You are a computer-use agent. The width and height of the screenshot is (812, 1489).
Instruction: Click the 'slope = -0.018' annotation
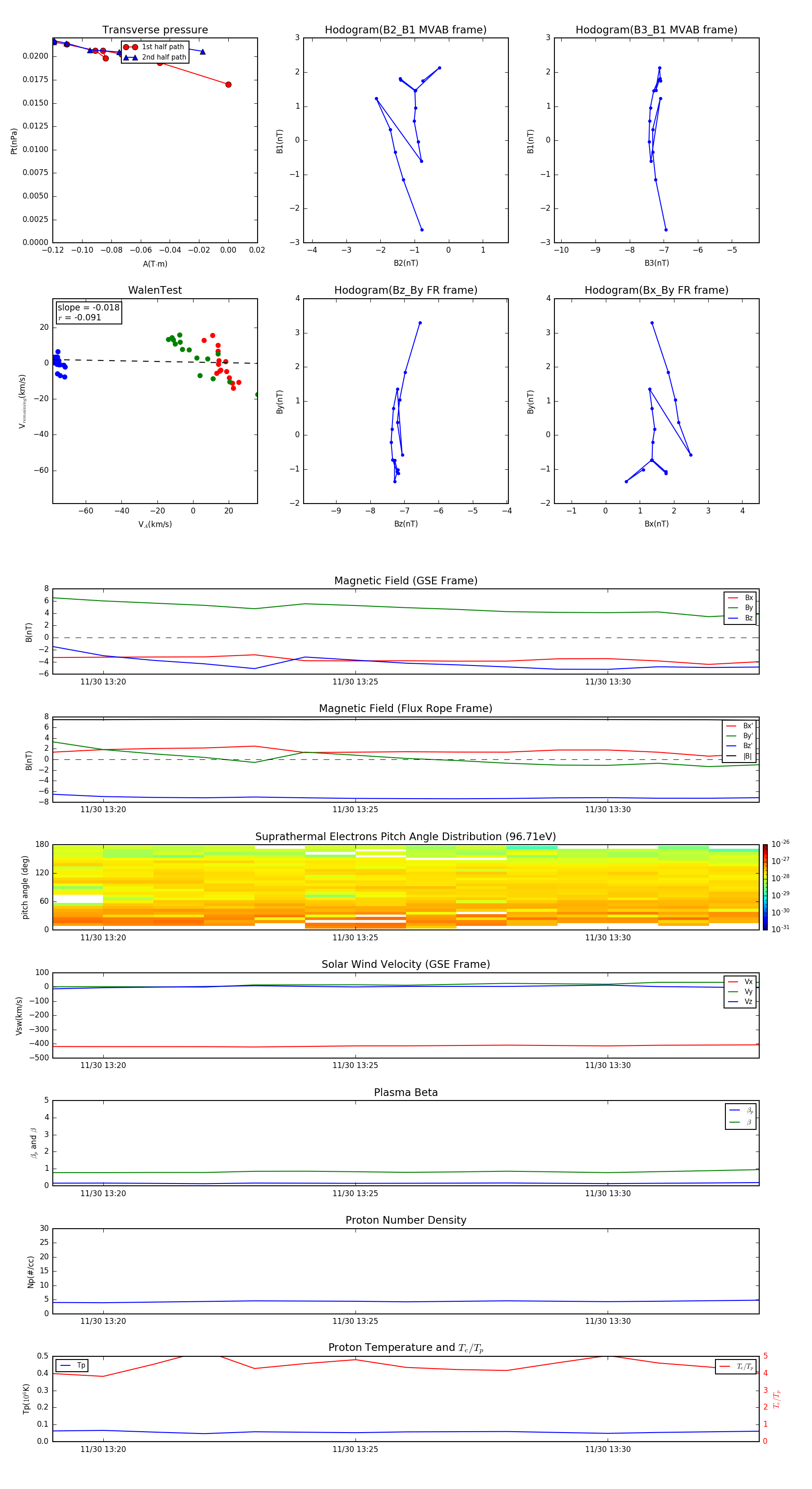tap(88, 308)
